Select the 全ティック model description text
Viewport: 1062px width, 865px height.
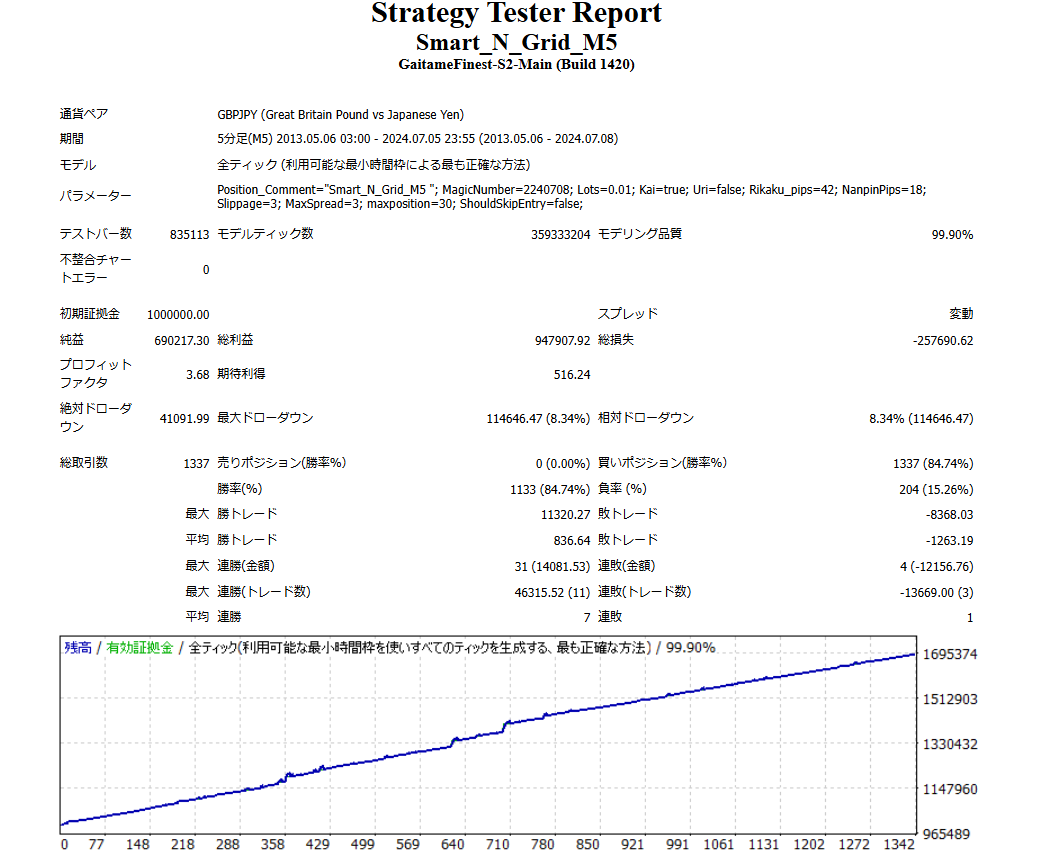point(373,165)
